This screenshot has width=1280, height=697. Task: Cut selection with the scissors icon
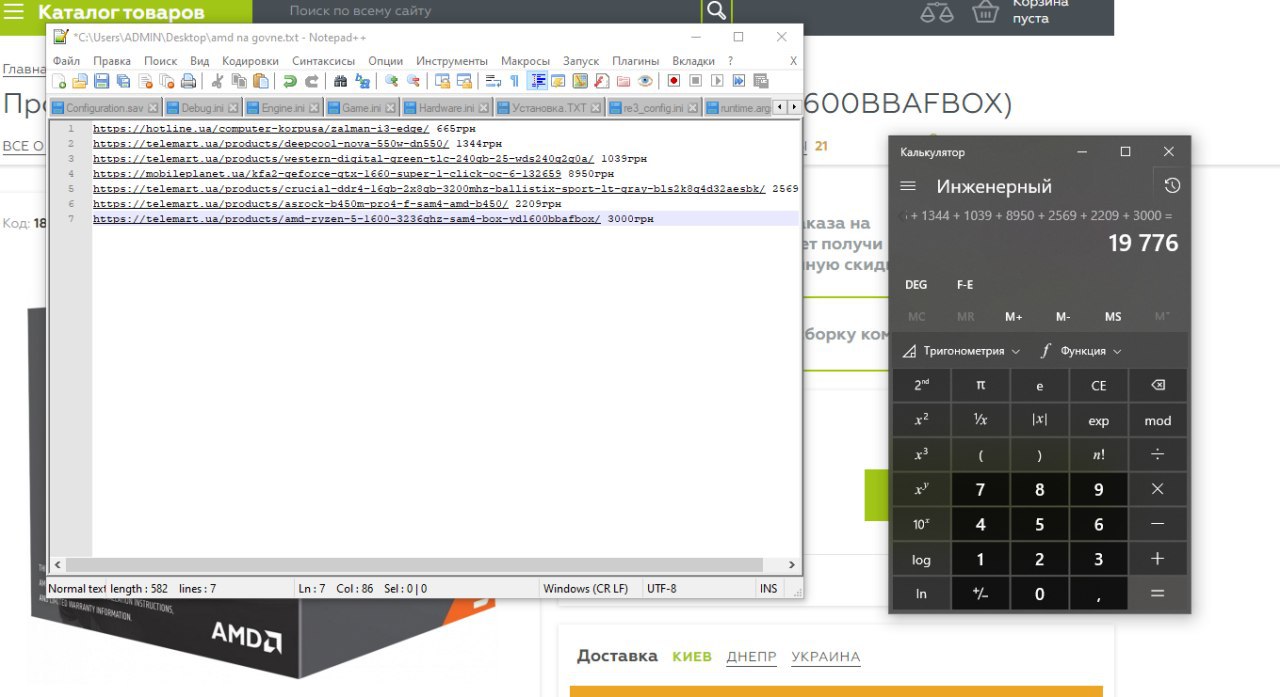pos(218,81)
